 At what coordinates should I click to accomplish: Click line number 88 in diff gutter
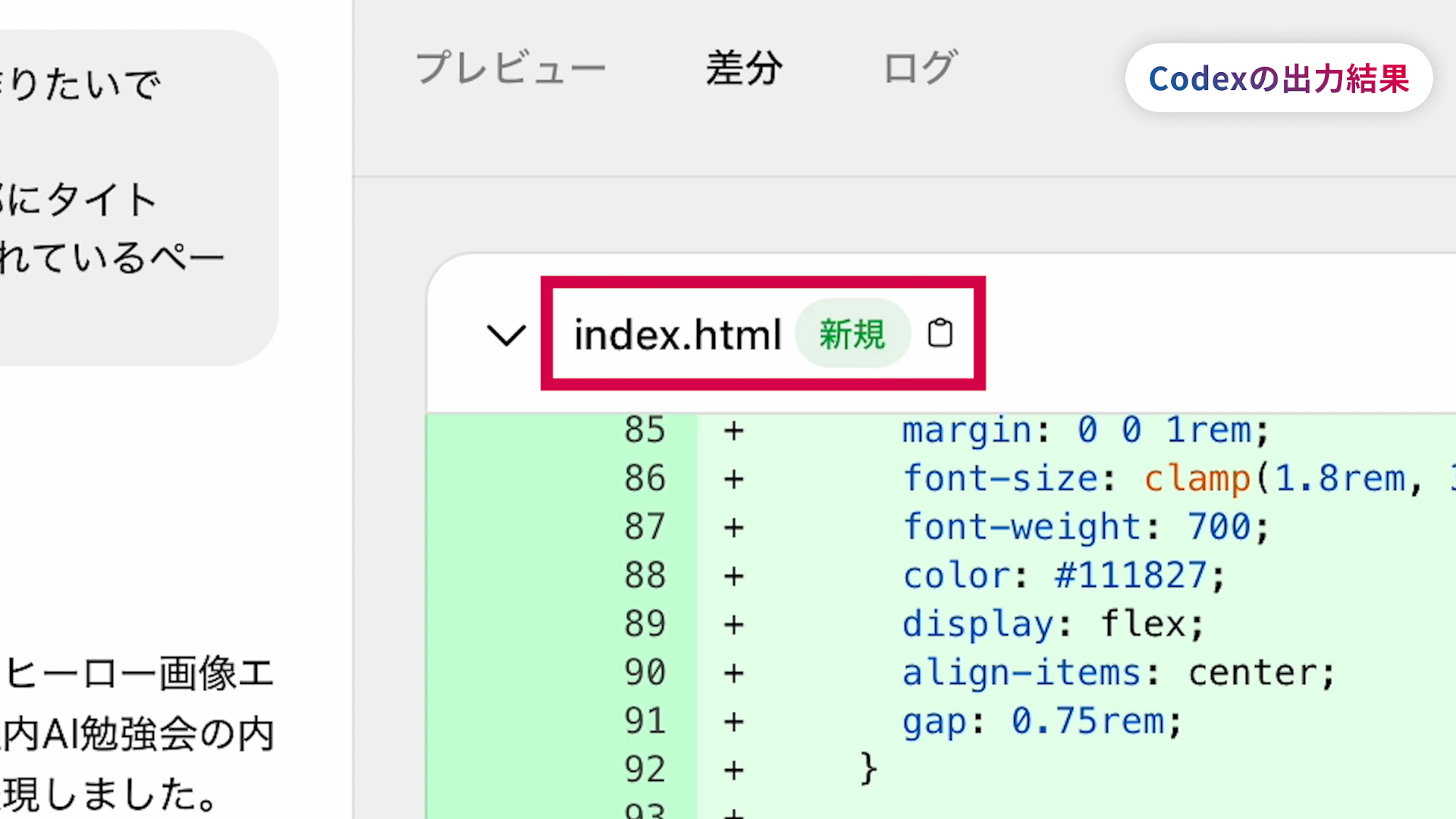click(644, 576)
